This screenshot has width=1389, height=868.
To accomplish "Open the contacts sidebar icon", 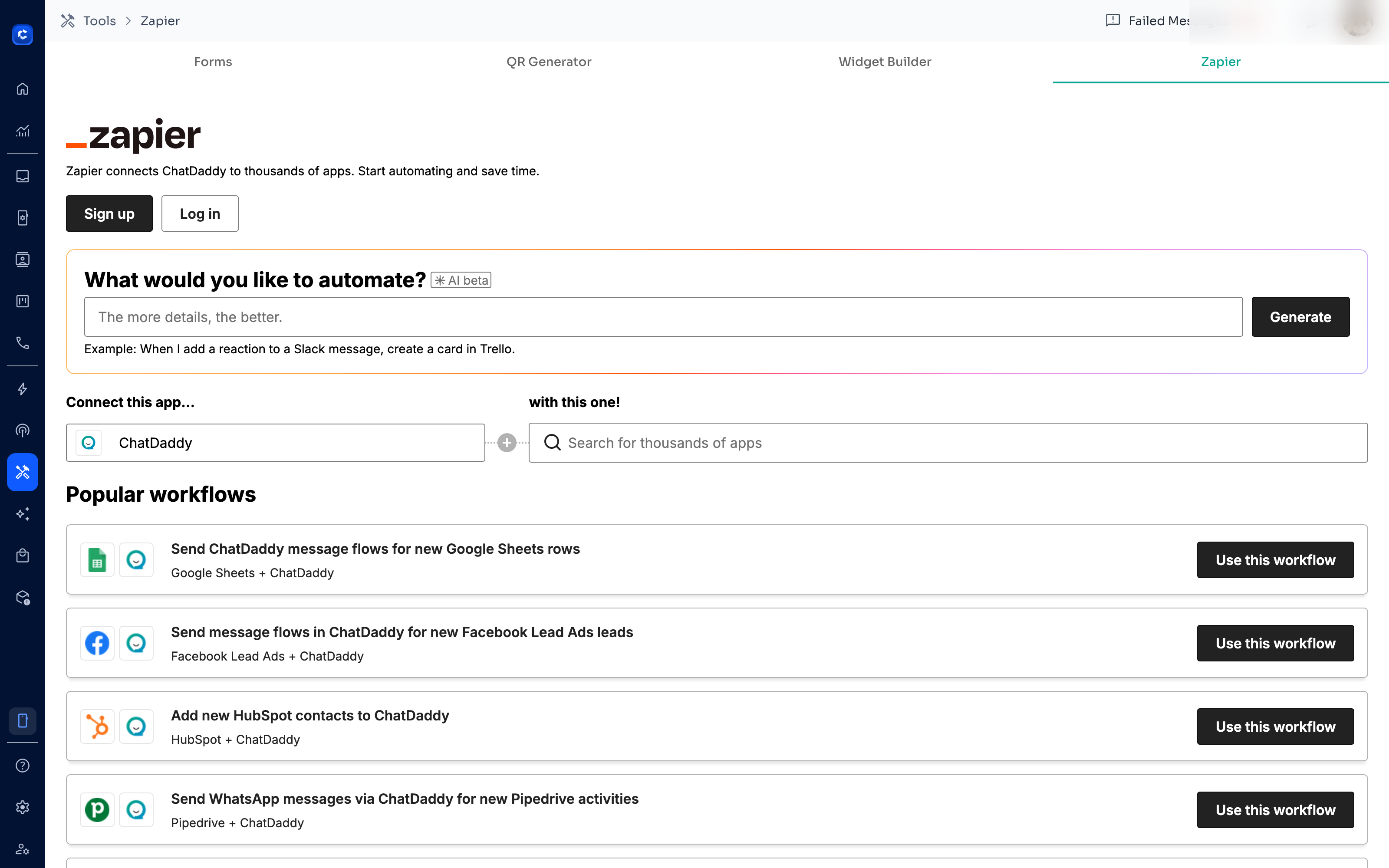I will [23, 260].
